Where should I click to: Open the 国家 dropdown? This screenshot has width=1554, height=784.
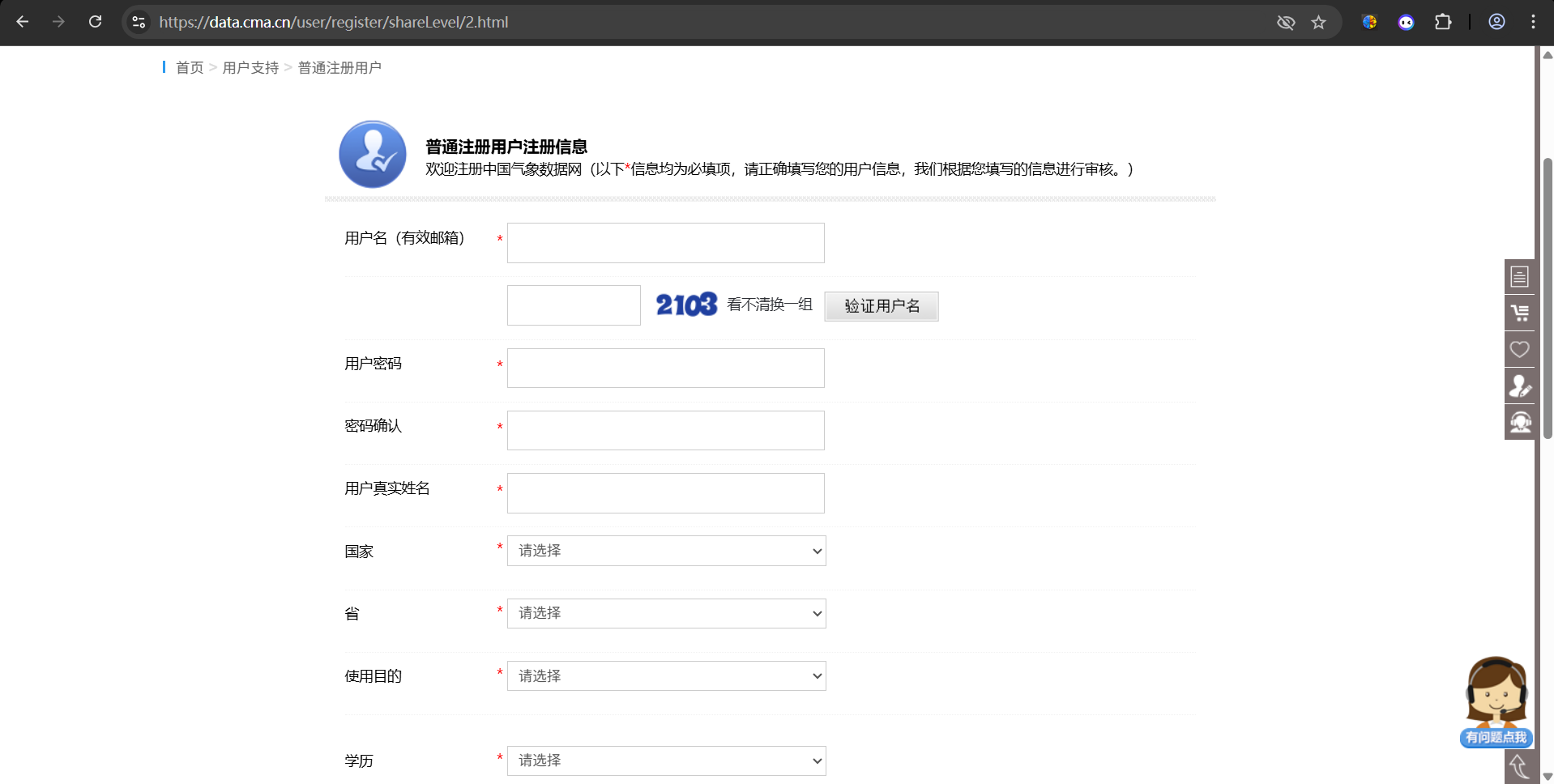point(666,551)
